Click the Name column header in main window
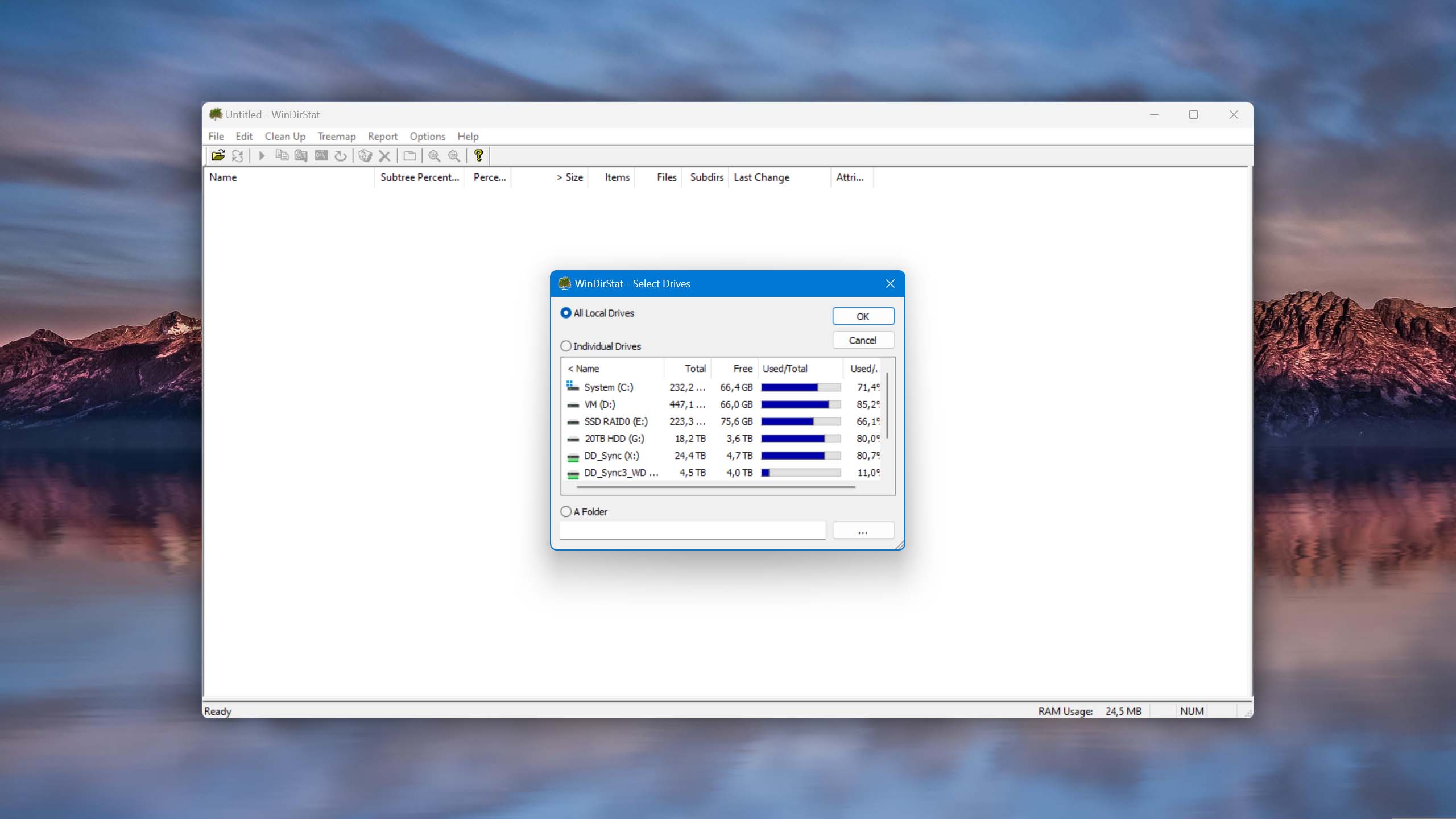Viewport: 1456px width, 819px height. point(289,177)
